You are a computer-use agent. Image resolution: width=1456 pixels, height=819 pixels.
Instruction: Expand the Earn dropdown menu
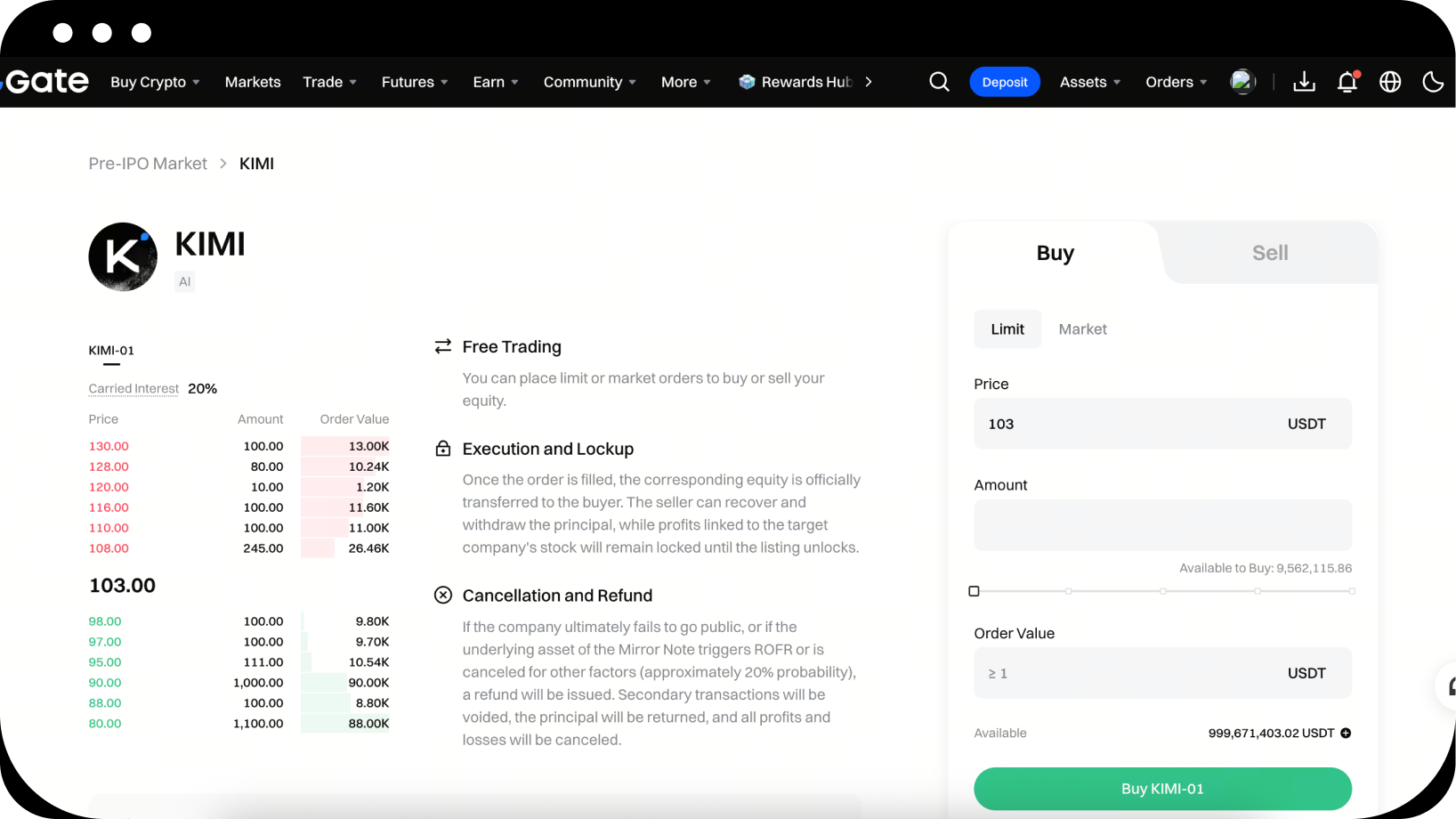[496, 82]
